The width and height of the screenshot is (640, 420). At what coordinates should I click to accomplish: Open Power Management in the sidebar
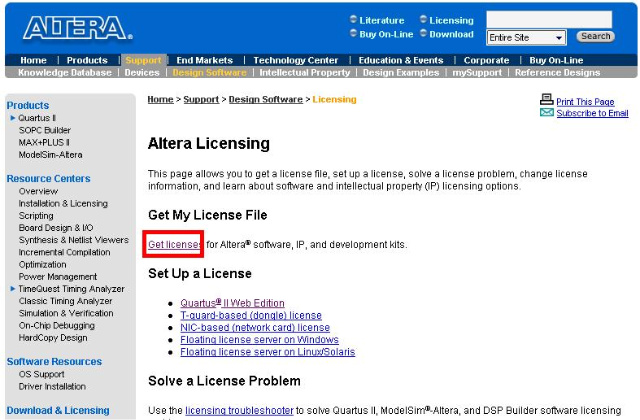pos(58,277)
